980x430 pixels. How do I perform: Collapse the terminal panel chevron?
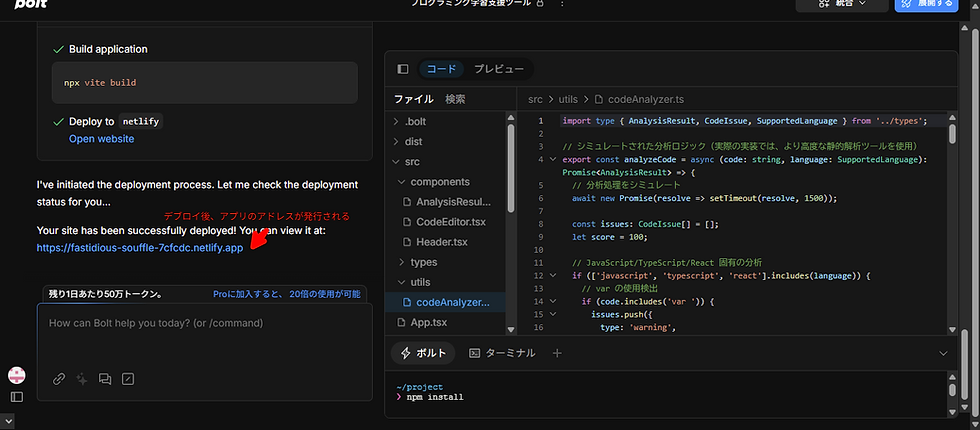(x=944, y=353)
